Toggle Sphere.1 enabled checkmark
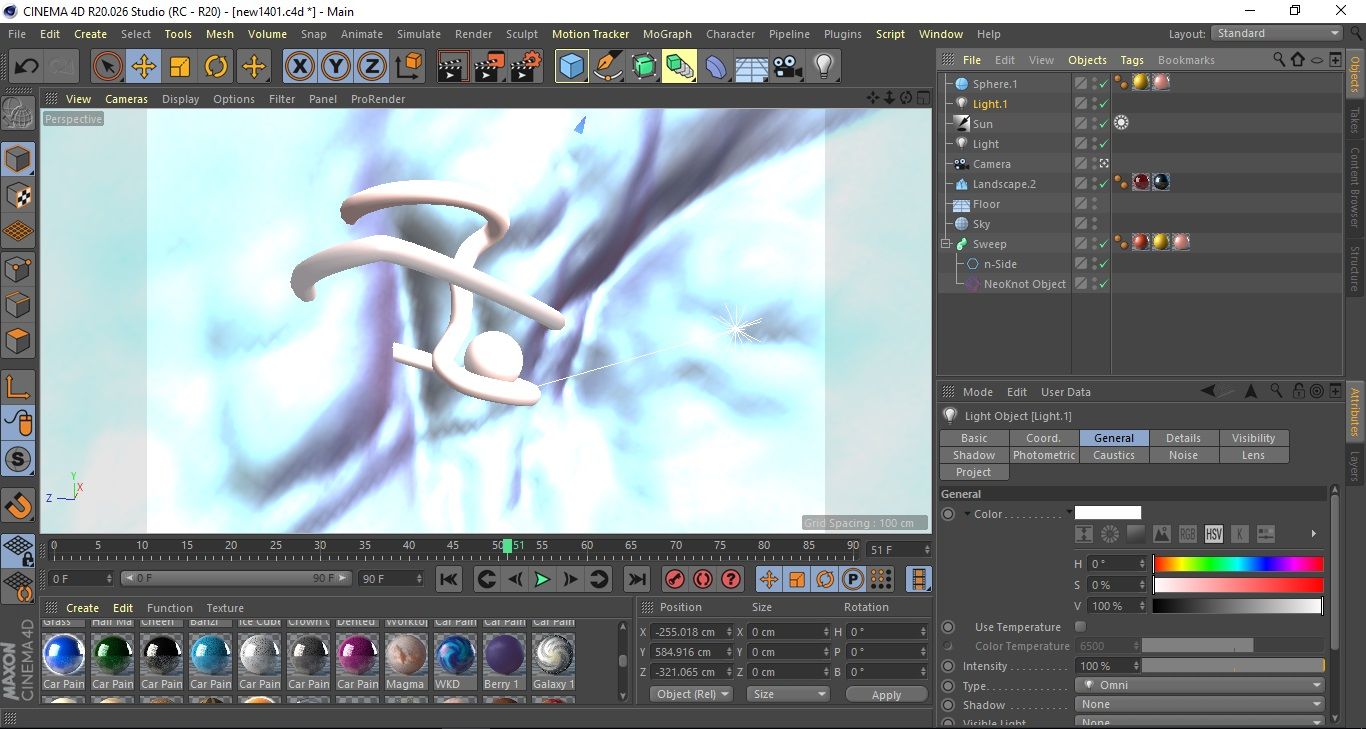This screenshot has height=729, width=1366. coord(1102,84)
